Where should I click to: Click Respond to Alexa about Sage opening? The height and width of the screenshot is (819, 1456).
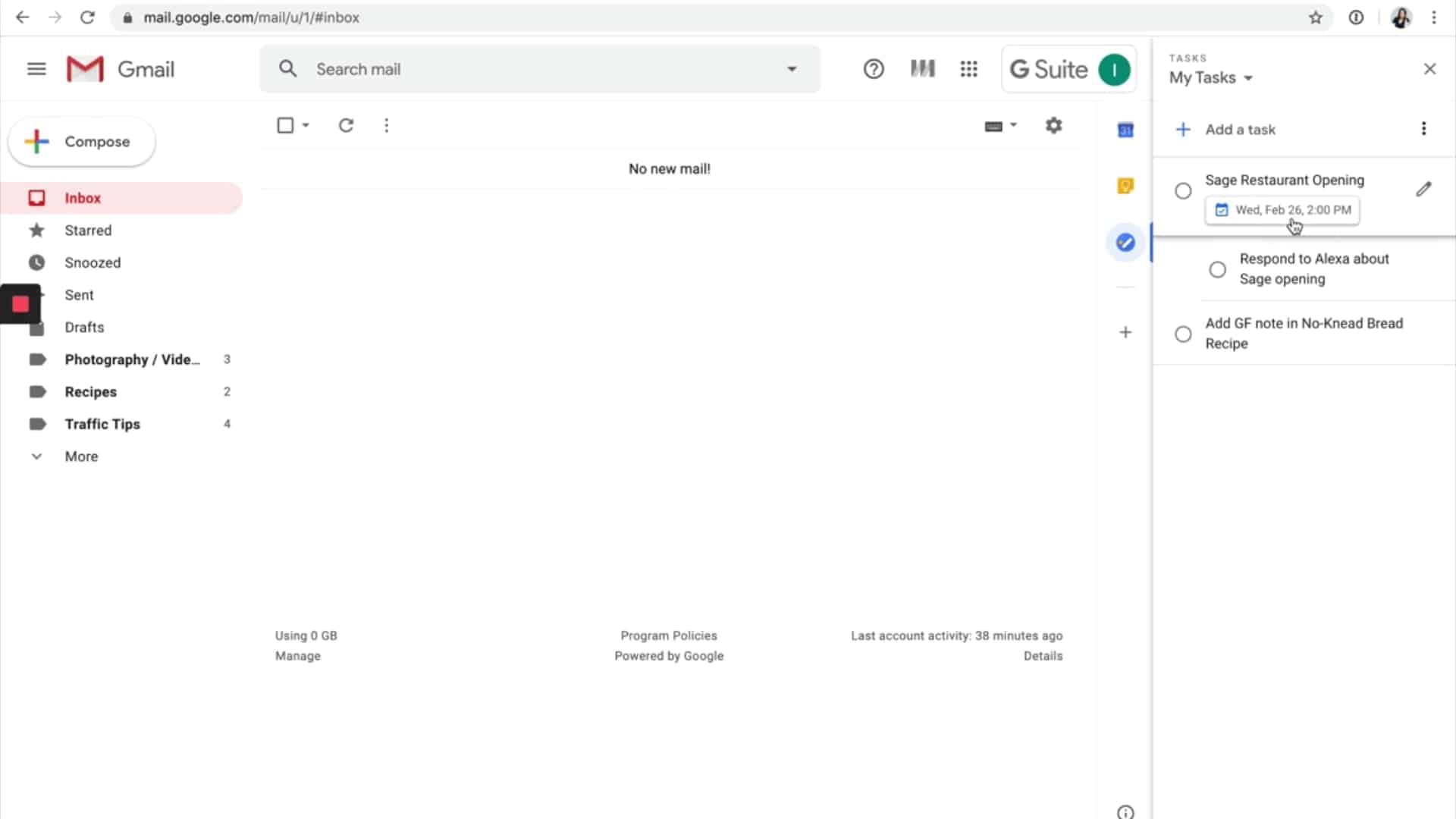tap(1314, 269)
